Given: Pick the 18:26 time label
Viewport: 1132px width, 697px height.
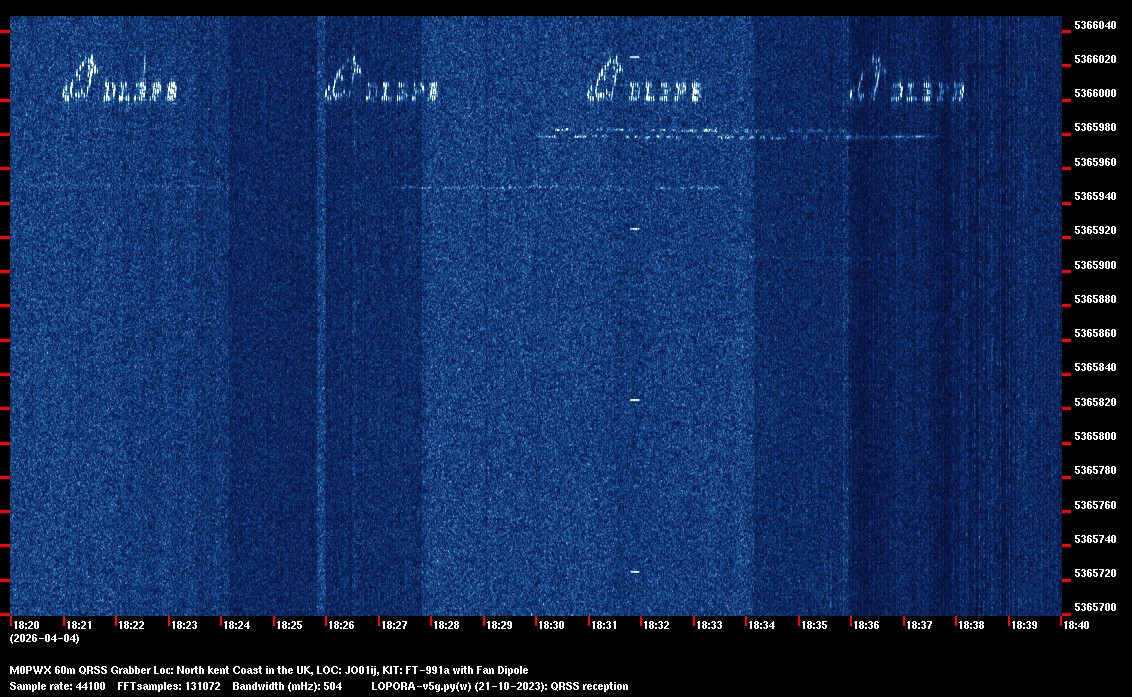Looking at the screenshot, I should 341,625.
